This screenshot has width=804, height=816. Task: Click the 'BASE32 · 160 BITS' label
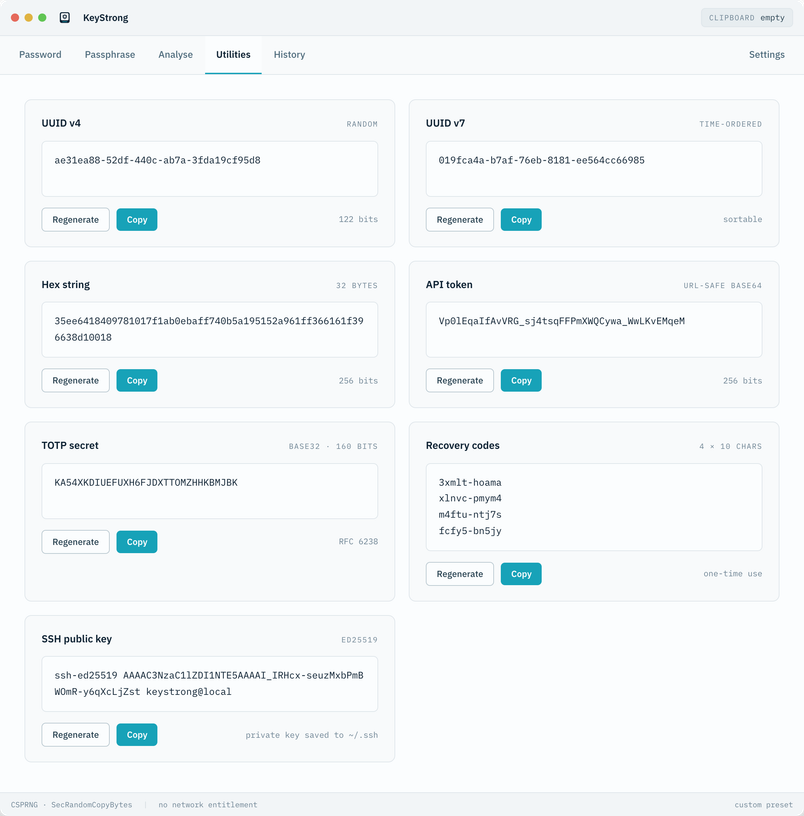(333, 447)
